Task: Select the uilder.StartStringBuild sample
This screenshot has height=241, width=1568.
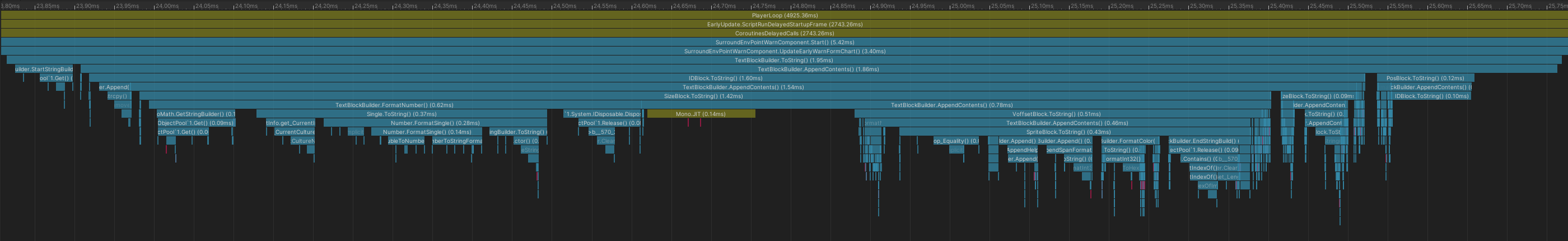Action: (x=44, y=69)
